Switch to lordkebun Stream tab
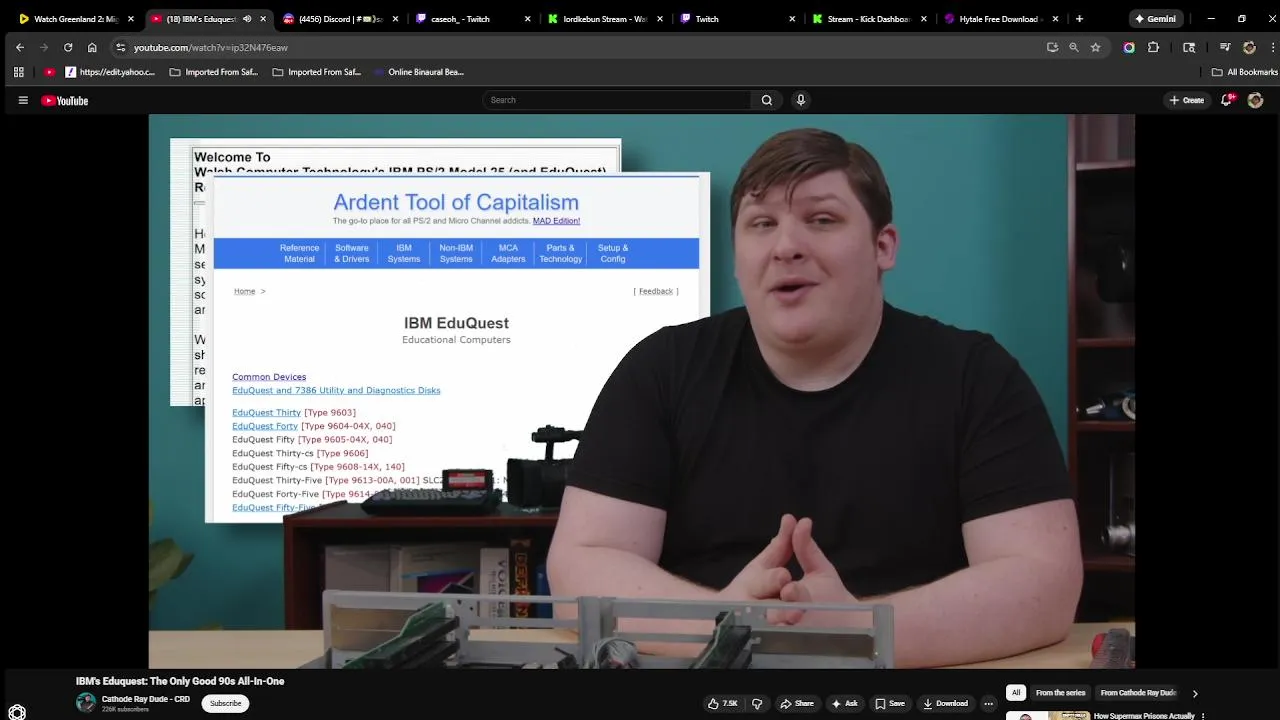 click(x=603, y=18)
